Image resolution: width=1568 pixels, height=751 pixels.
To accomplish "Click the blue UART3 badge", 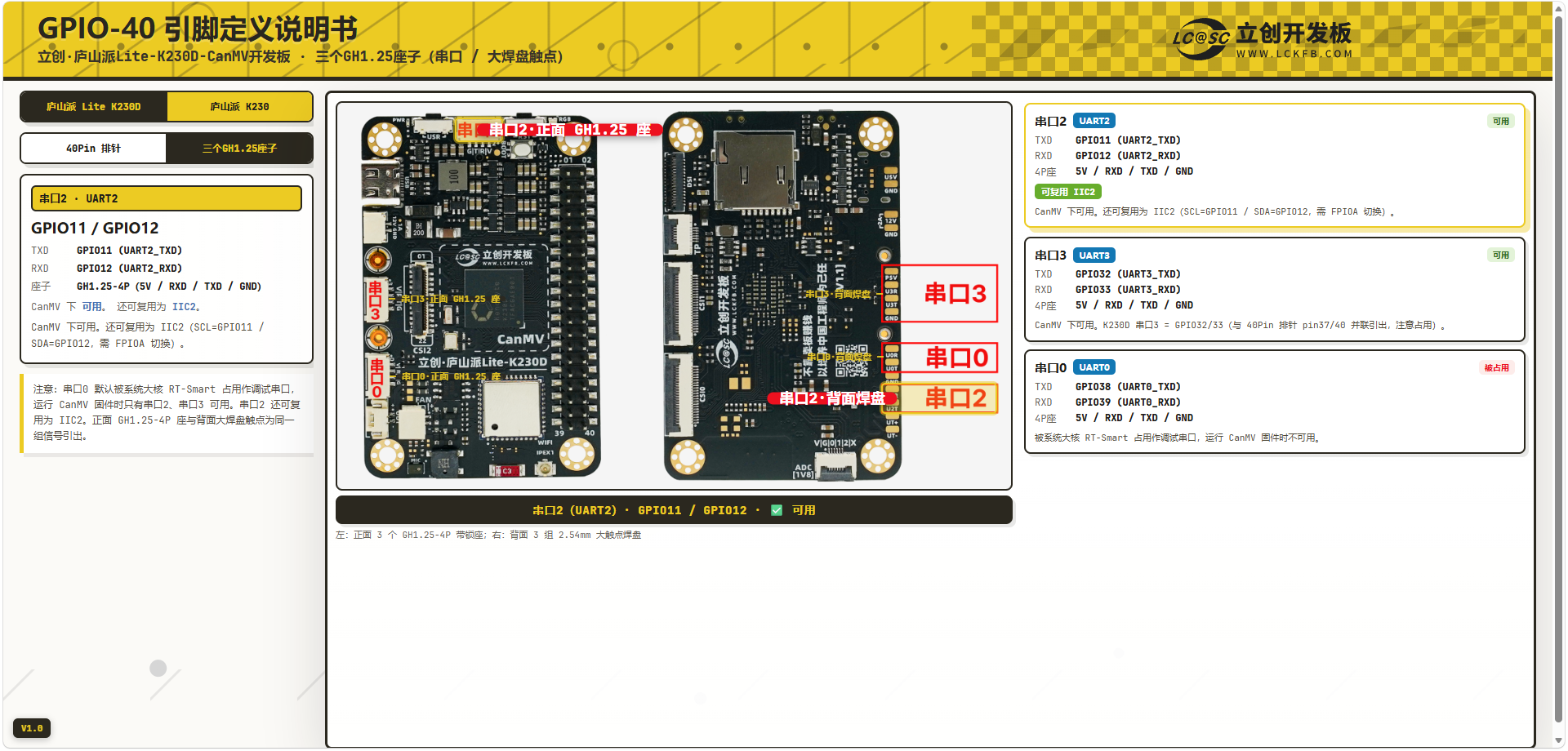I will coord(1094,256).
